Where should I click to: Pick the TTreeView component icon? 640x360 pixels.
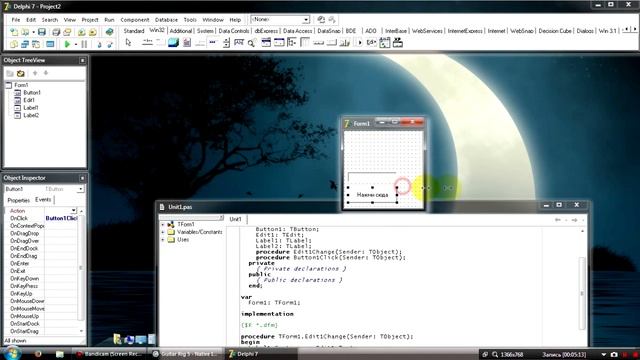click(x=292, y=42)
